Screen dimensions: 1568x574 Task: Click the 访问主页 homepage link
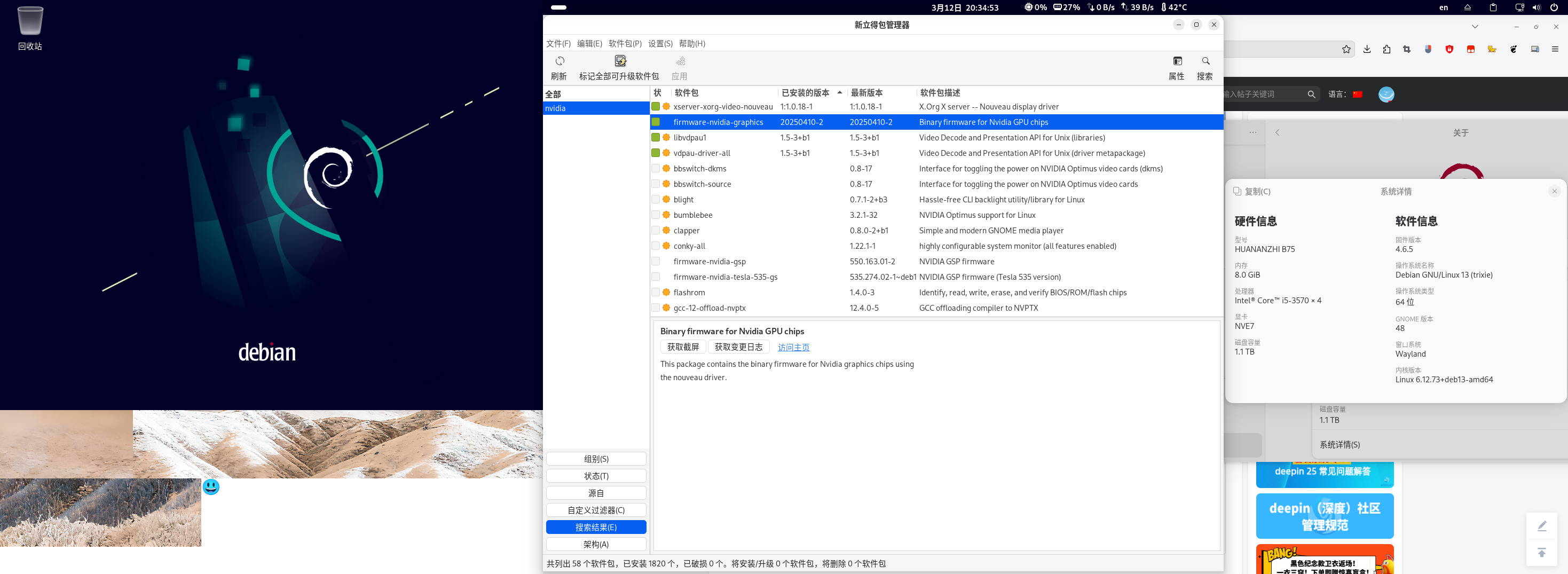tap(793, 347)
